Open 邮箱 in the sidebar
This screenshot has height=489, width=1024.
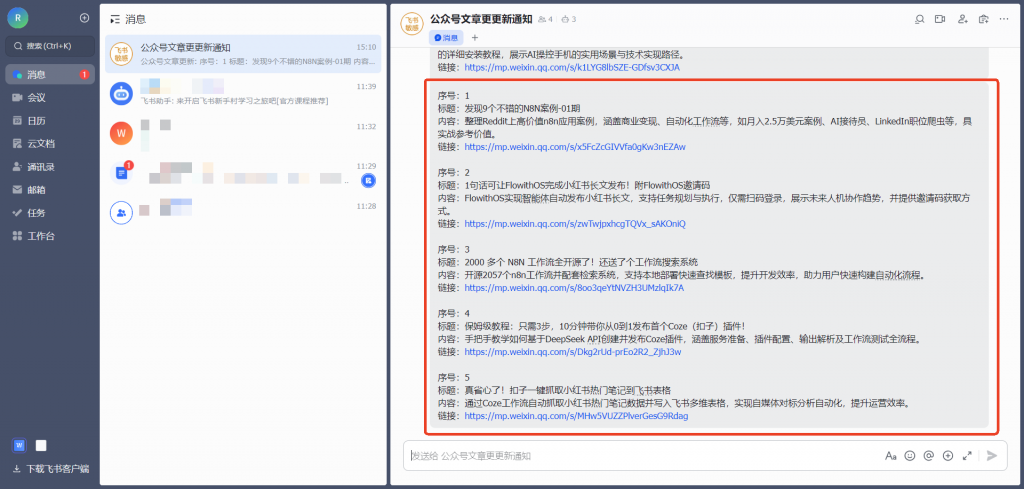[50, 190]
